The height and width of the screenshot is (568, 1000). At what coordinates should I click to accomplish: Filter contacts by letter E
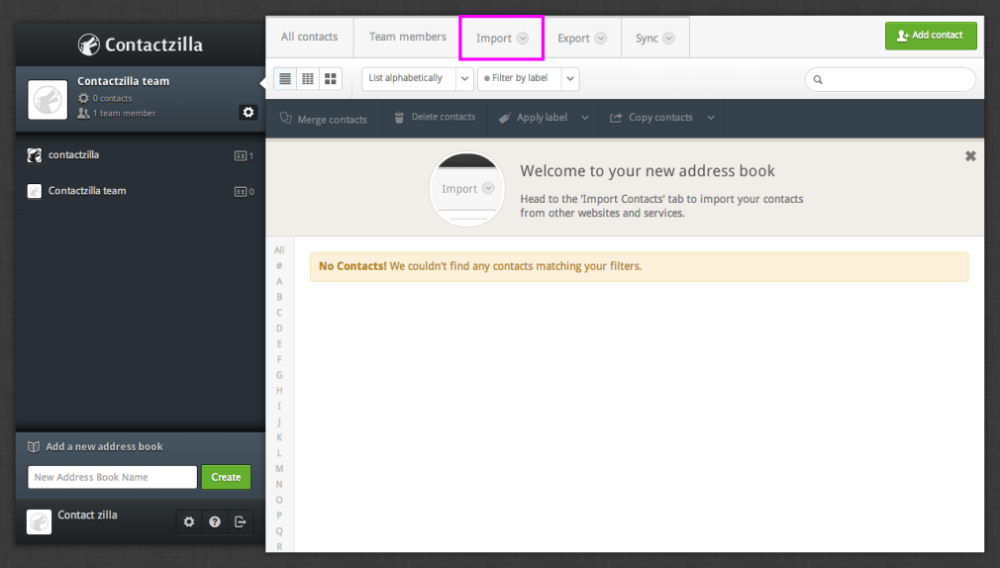pos(279,344)
